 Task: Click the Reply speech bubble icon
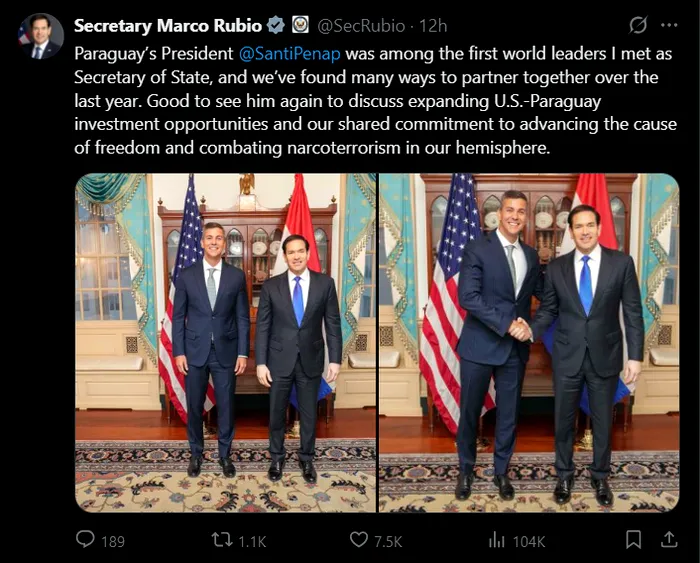click(x=86, y=540)
